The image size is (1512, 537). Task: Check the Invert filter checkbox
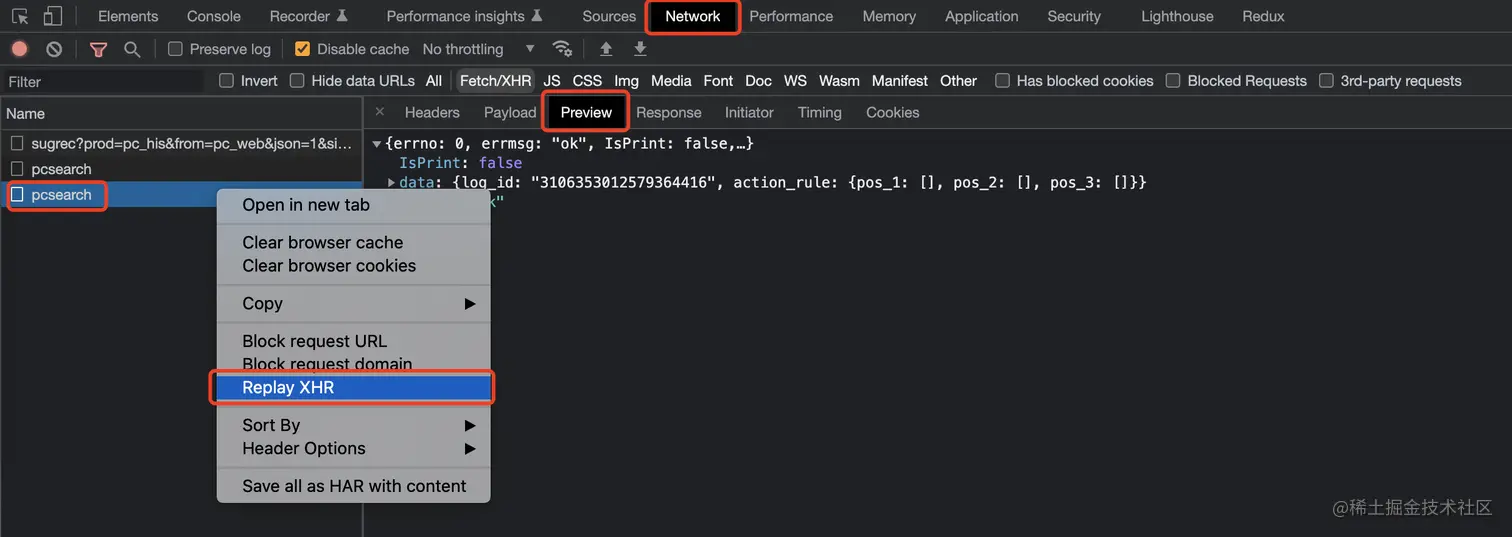tap(226, 81)
